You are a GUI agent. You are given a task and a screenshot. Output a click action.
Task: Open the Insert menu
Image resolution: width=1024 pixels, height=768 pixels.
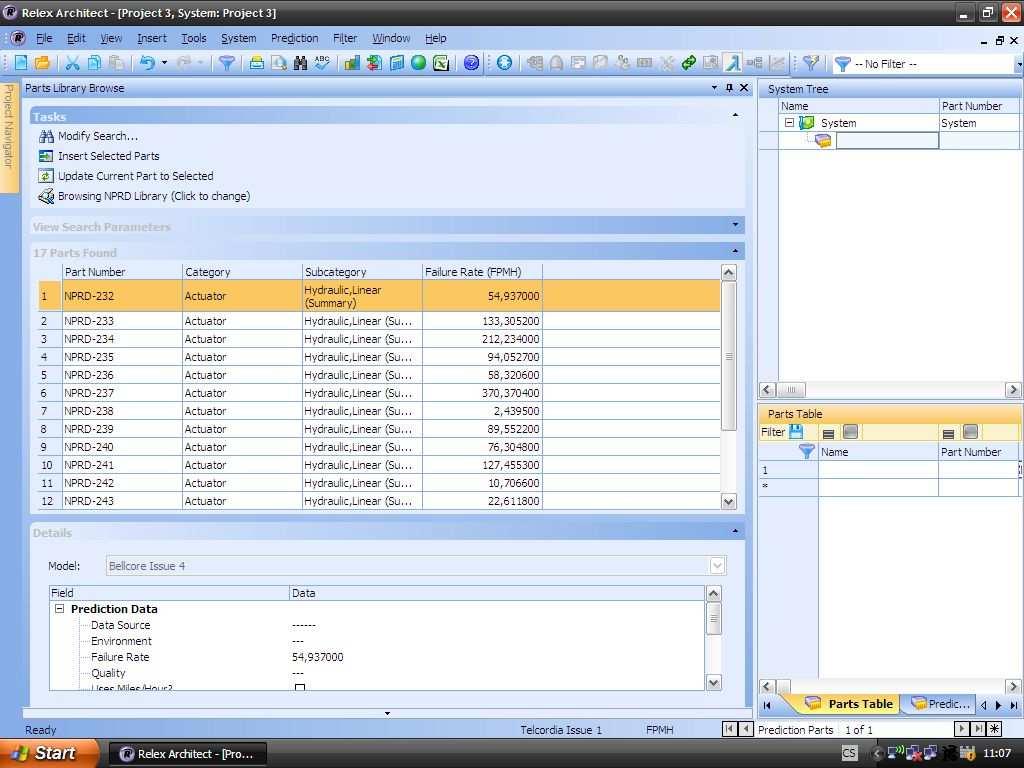(152, 39)
